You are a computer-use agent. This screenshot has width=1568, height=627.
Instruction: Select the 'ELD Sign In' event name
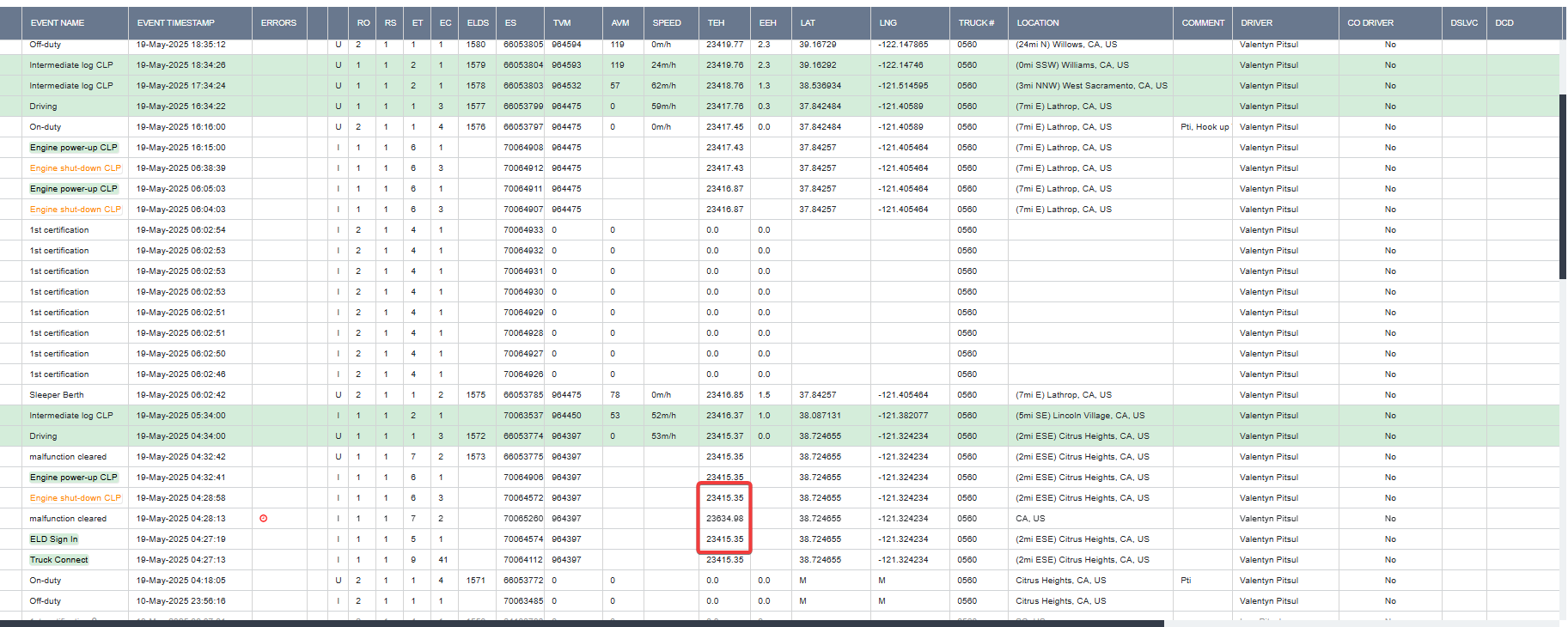(53, 539)
